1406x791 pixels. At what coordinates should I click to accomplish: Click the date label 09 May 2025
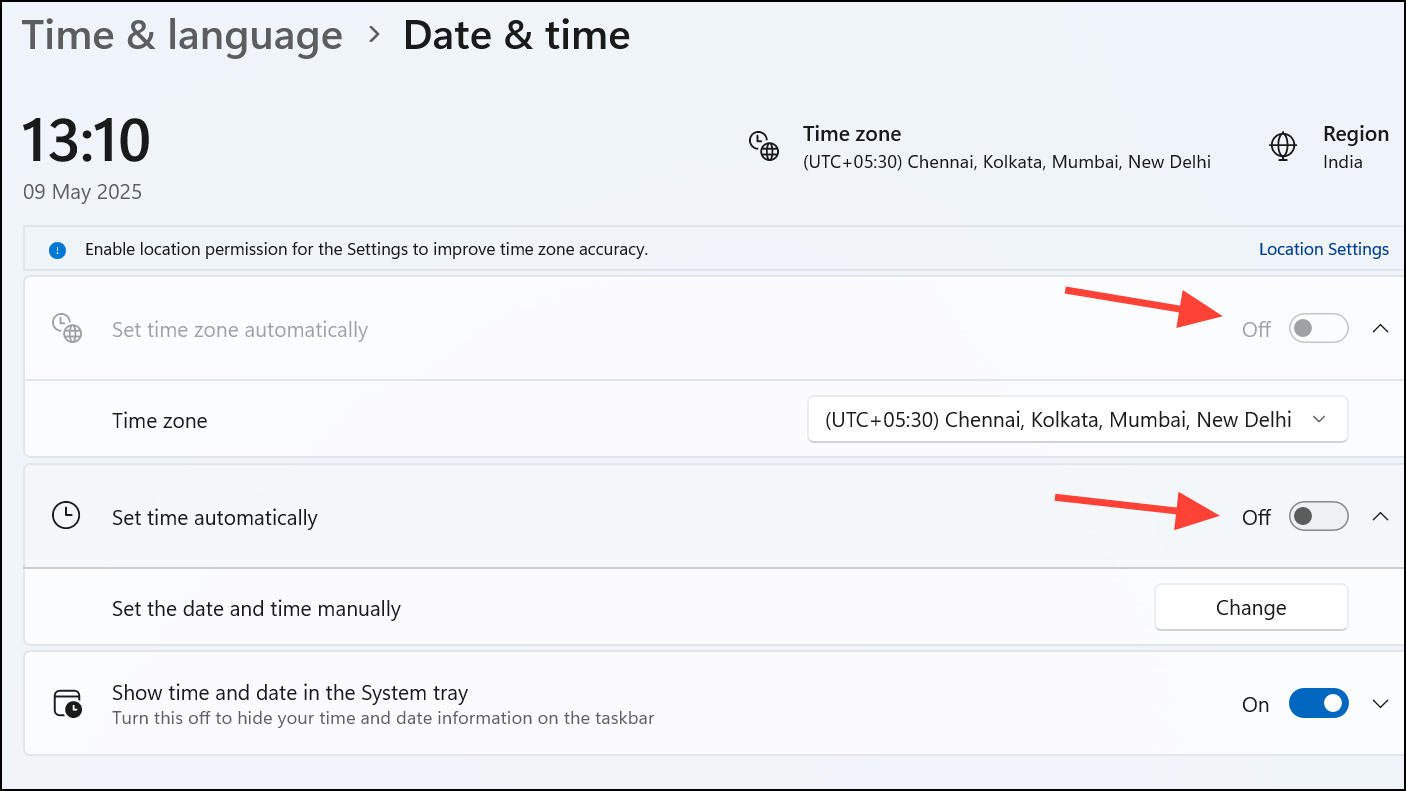[82, 191]
